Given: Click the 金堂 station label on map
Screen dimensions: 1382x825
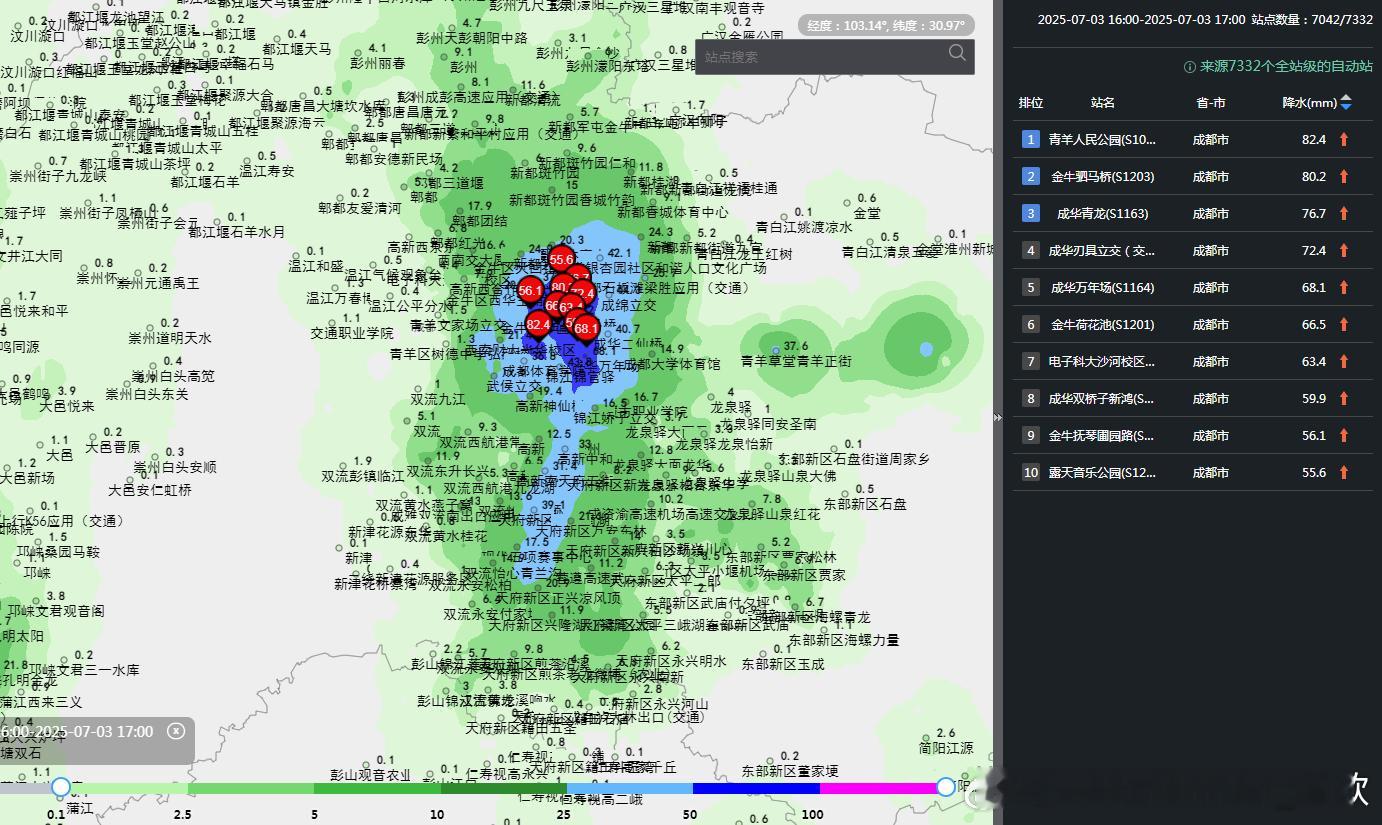Looking at the screenshot, I should 867,213.
